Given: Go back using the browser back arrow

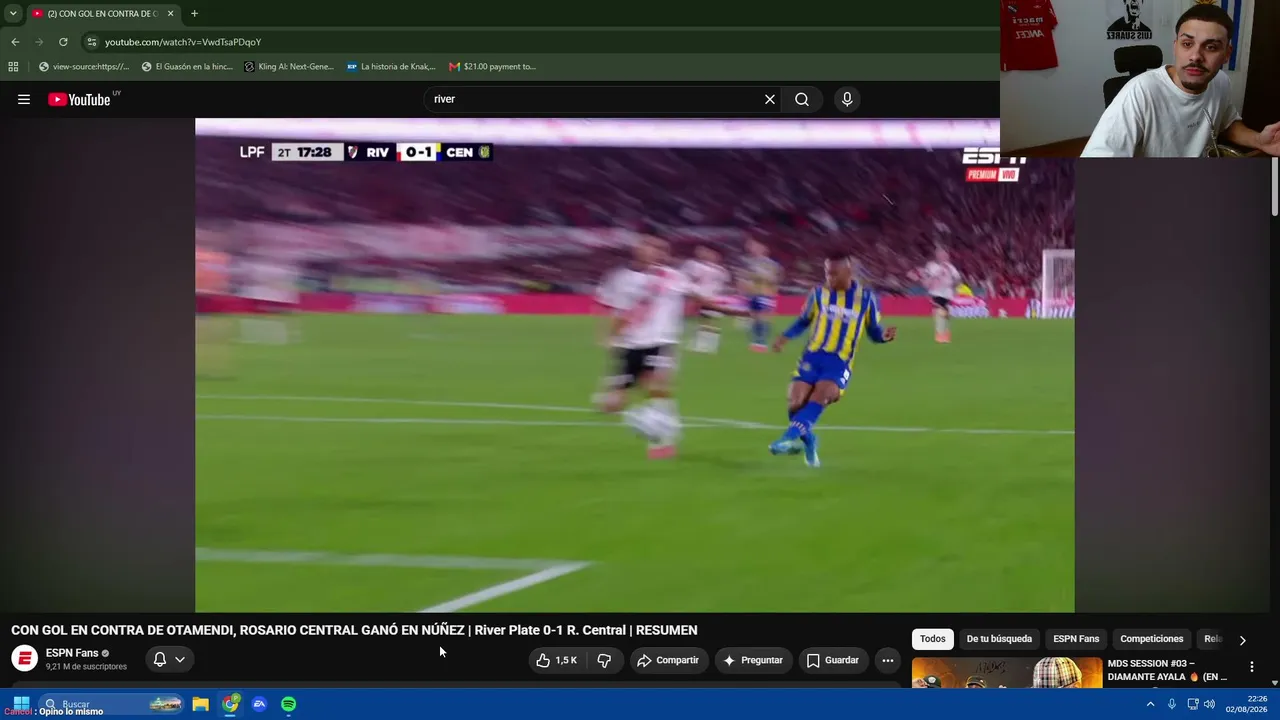Looking at the screenshot, I should (15, 42).
